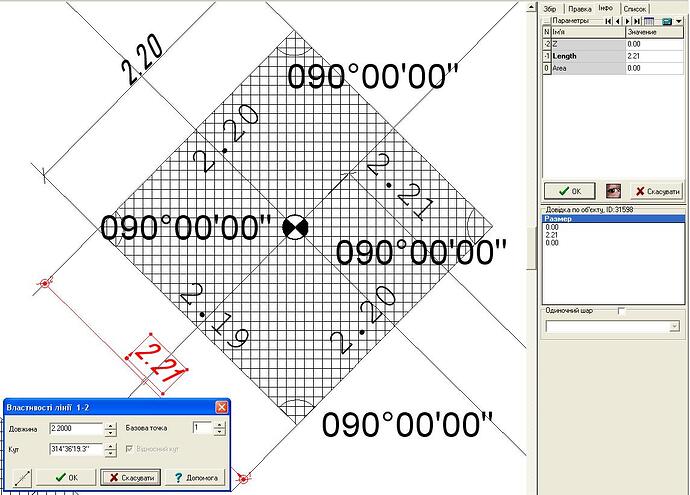Increase the Базова точка value with spinner

pos(220,425)
